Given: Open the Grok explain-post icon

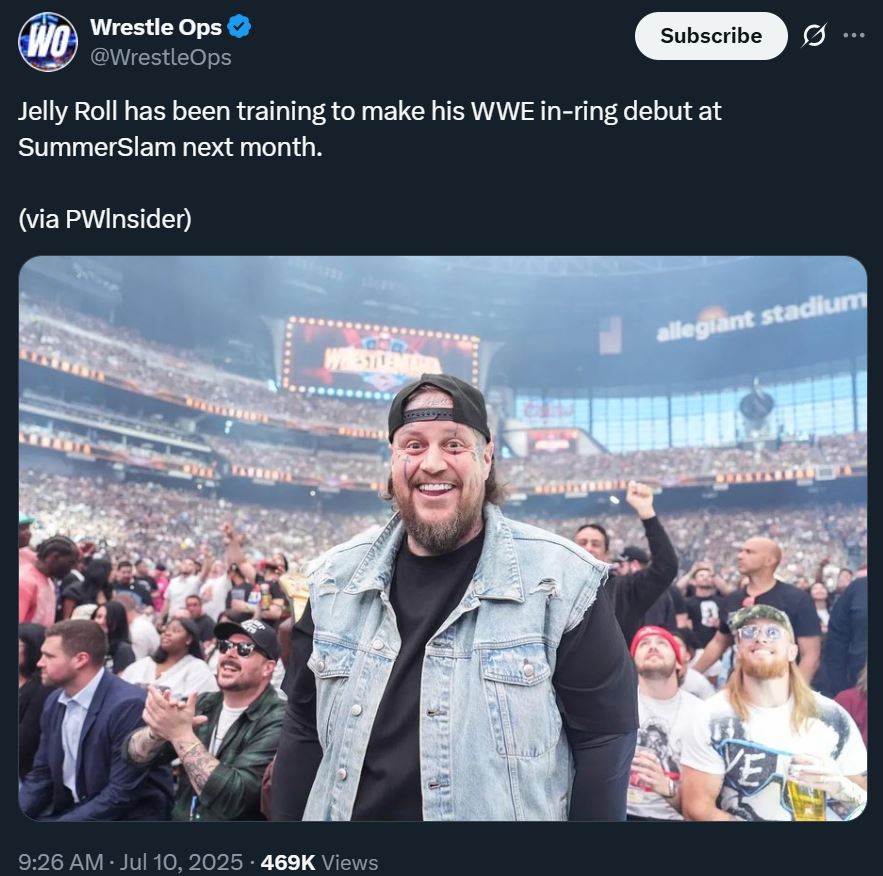Looking at the screenshot, I should tap(814, 36).
